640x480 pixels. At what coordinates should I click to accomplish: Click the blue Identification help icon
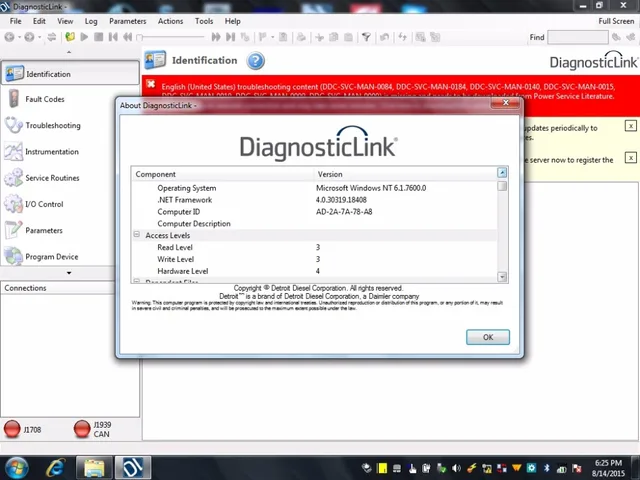pos(256,61)
